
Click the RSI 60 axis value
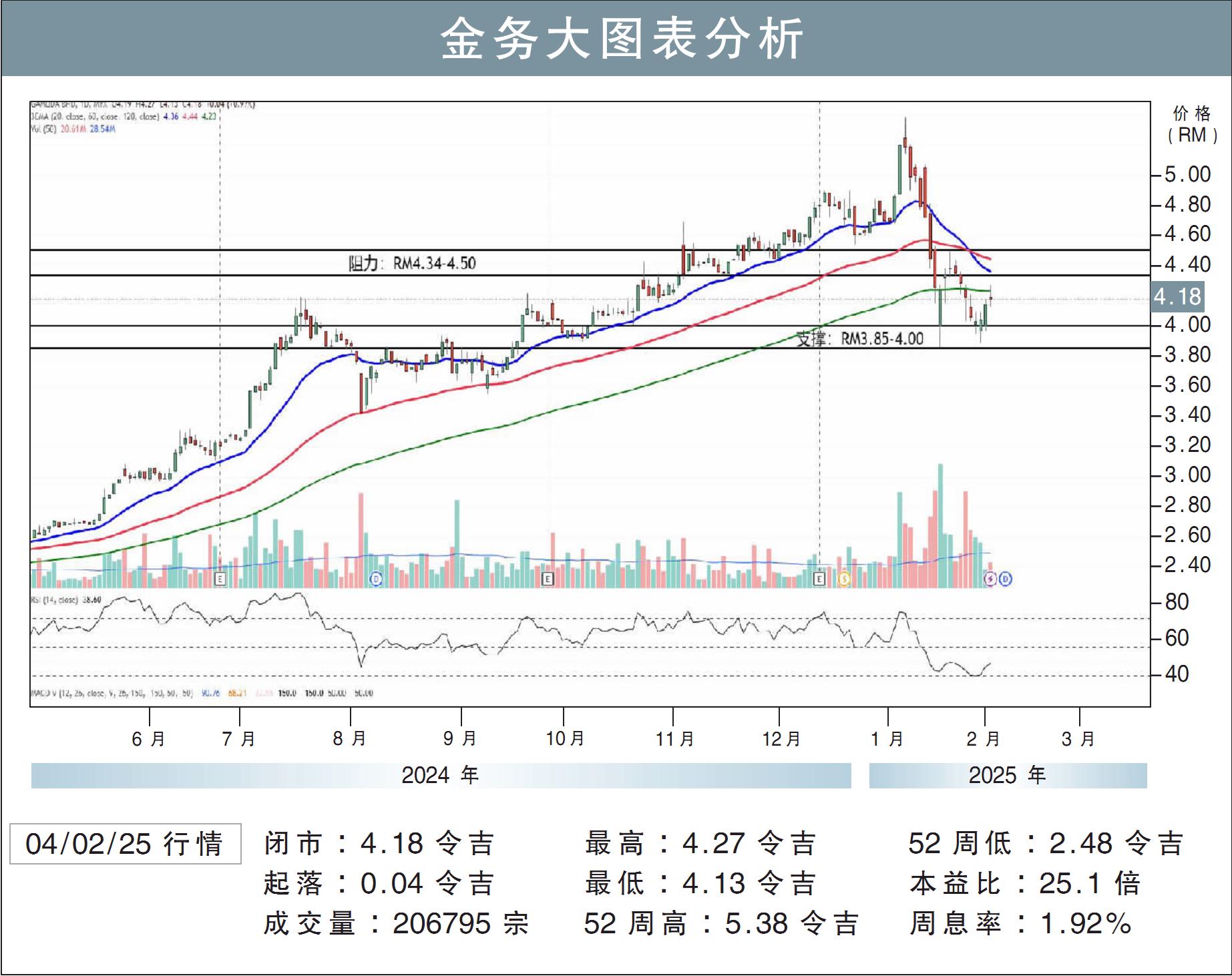[1177, 639]
